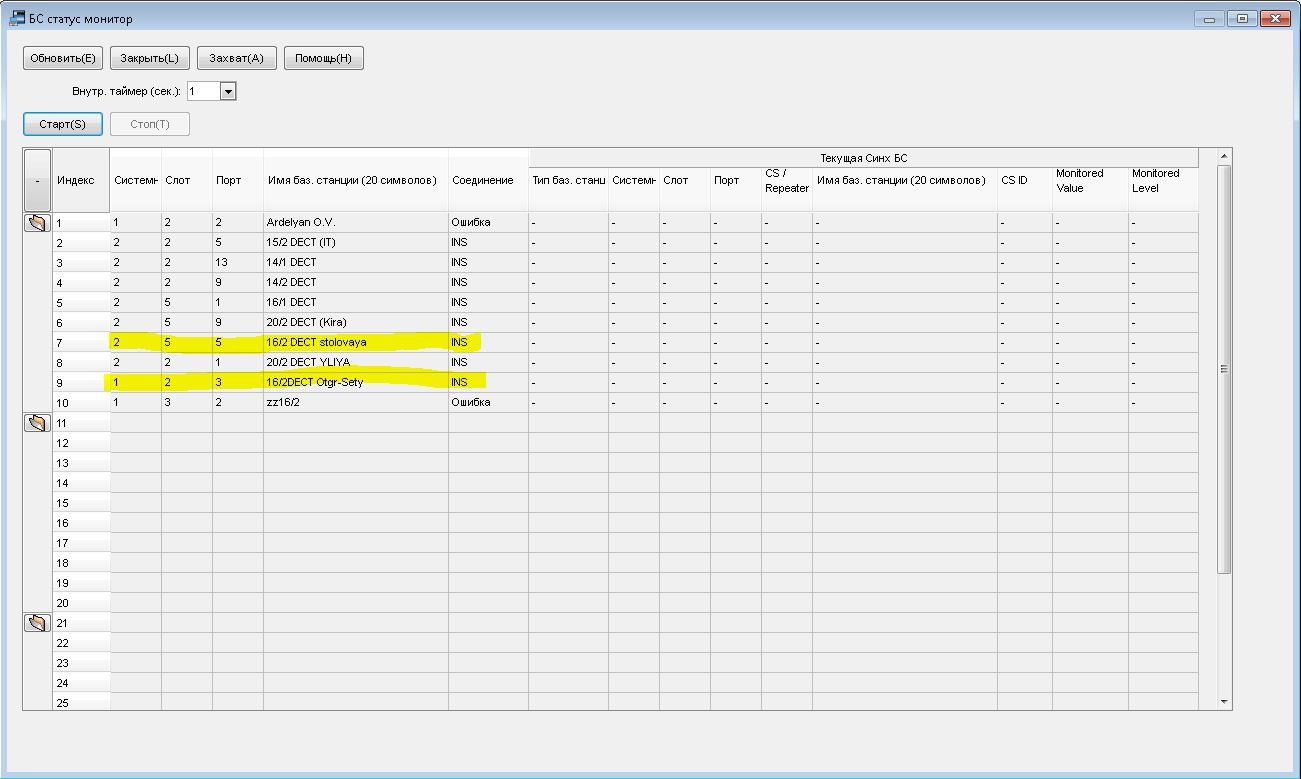Click port value 13 in 14/1 DECT row
1301x779 pixels.
pyautogui.click(x=238, y=262)
